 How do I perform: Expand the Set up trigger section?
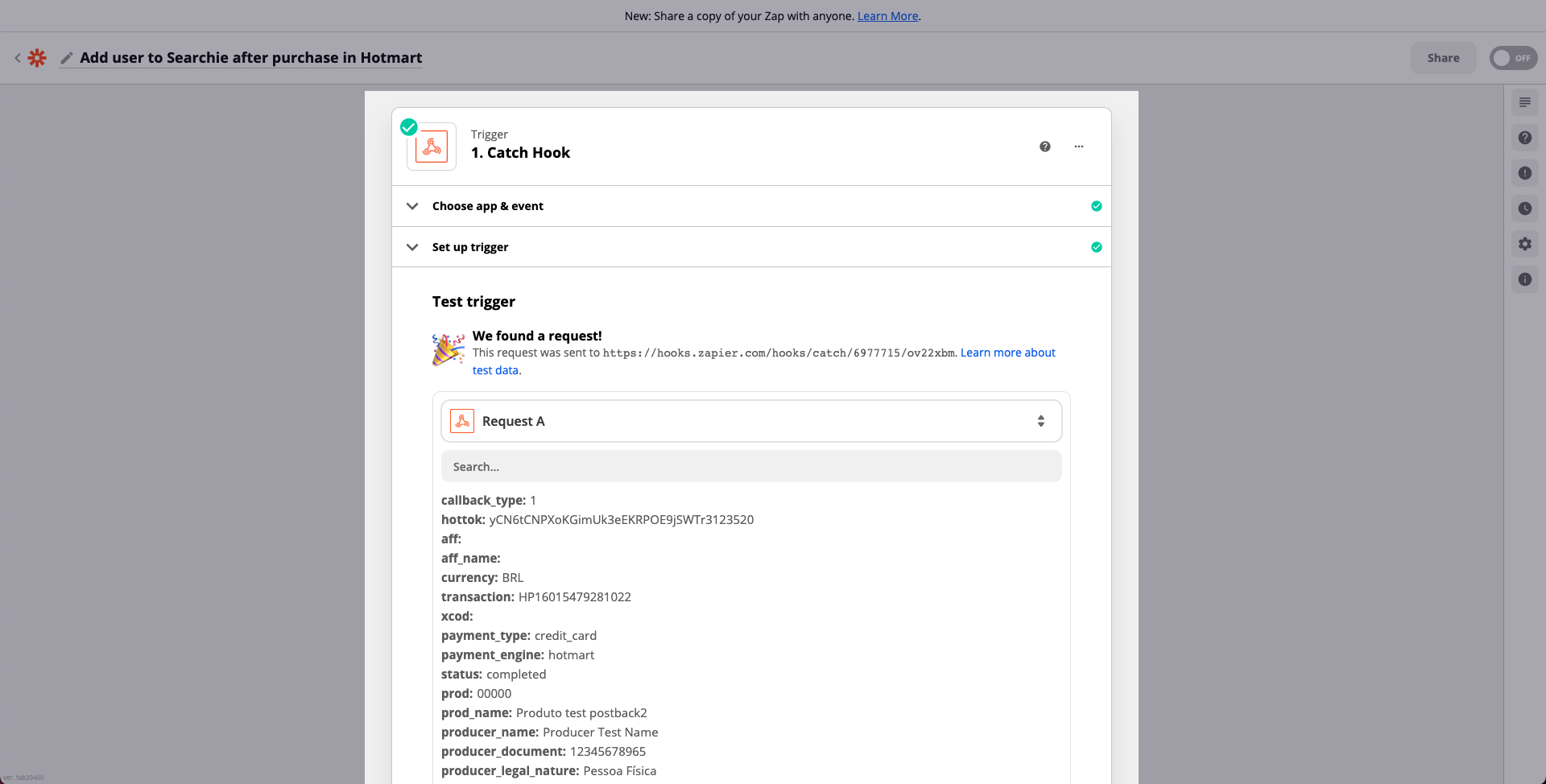751,247
